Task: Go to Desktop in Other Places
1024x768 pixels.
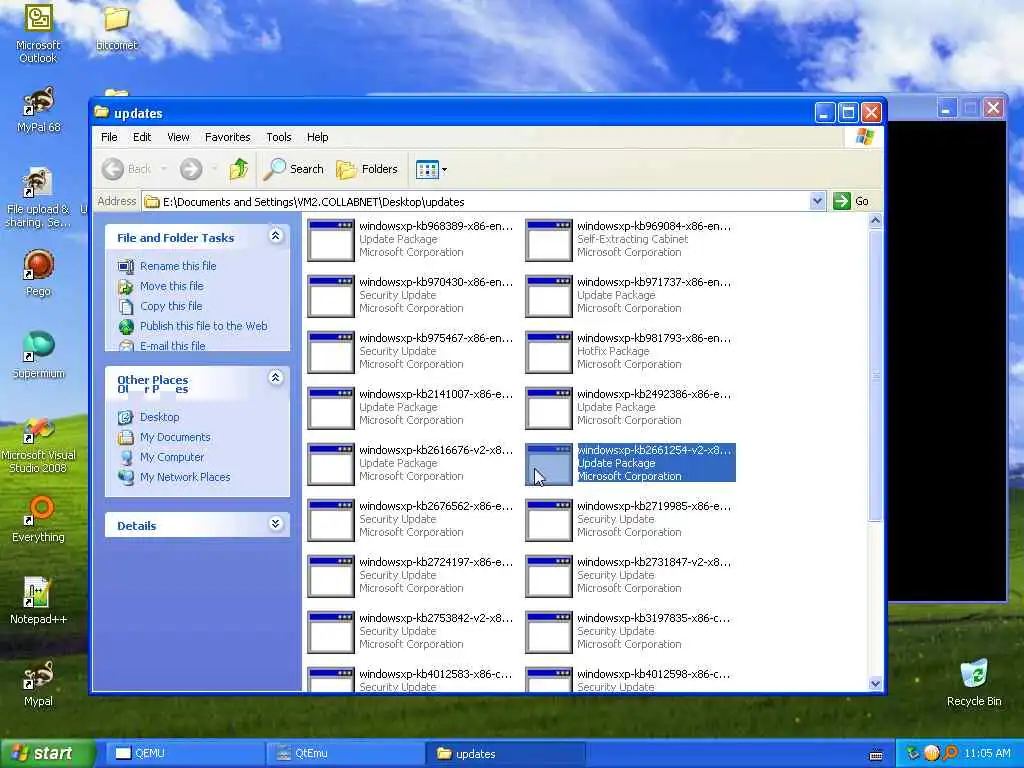Action: (x=159, y=417)
